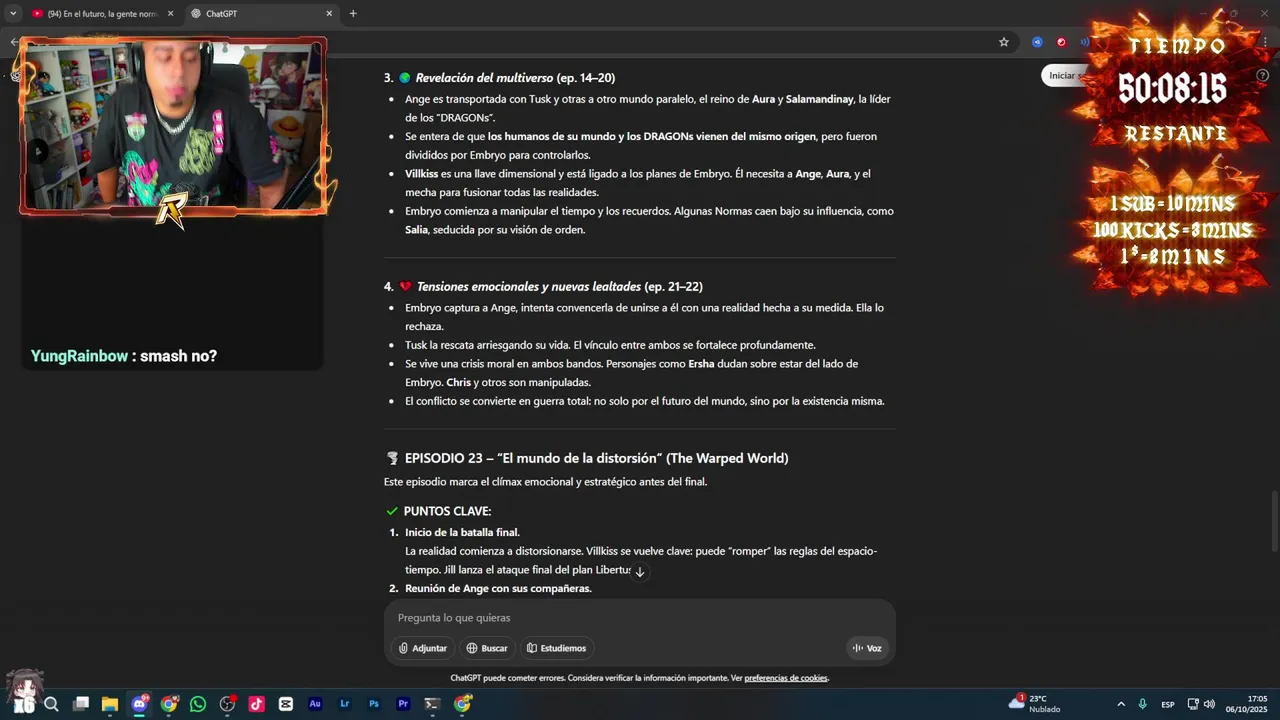This screenshot has height=720, width=1280.
Task: Click the streamer webcam overlay
Action: tap(173, 125)
